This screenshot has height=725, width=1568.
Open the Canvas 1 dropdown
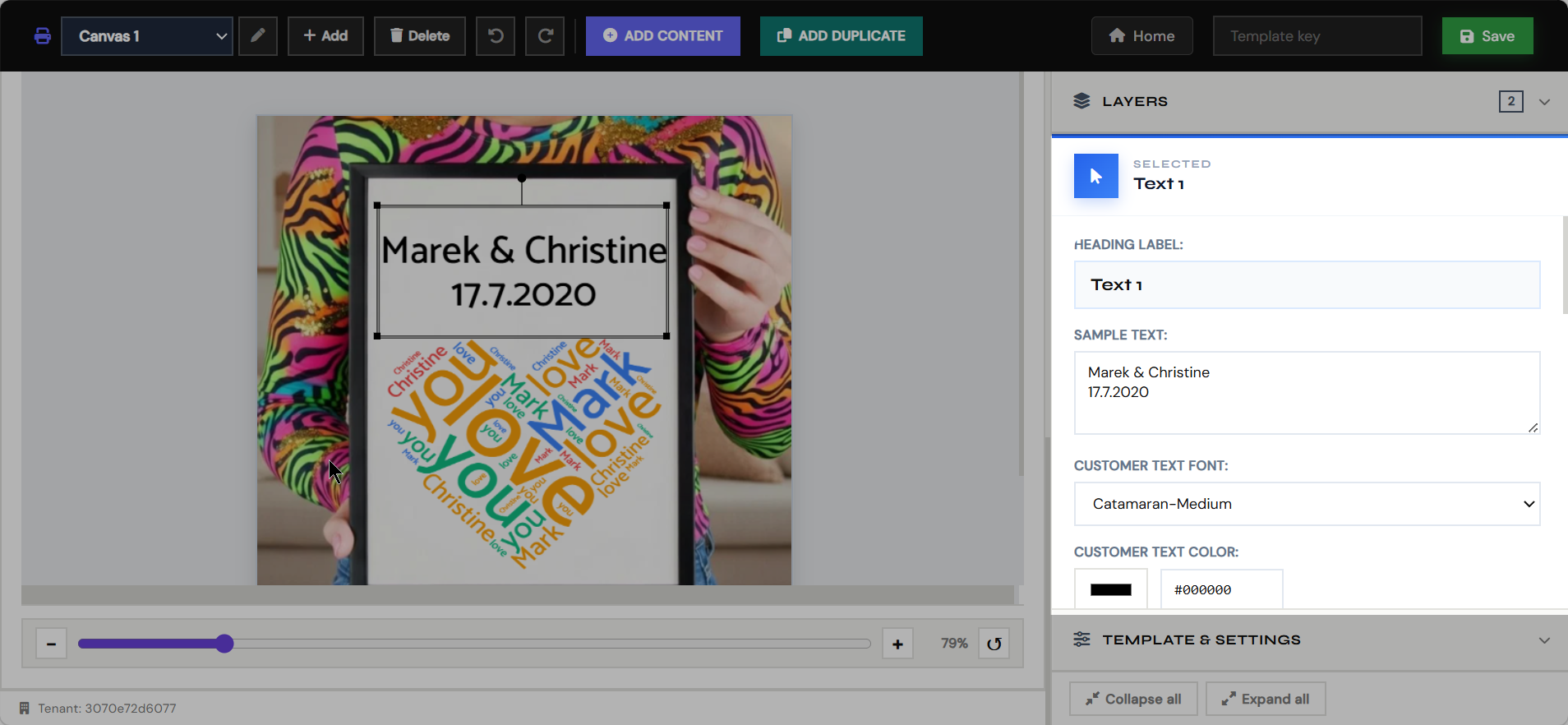147,36
